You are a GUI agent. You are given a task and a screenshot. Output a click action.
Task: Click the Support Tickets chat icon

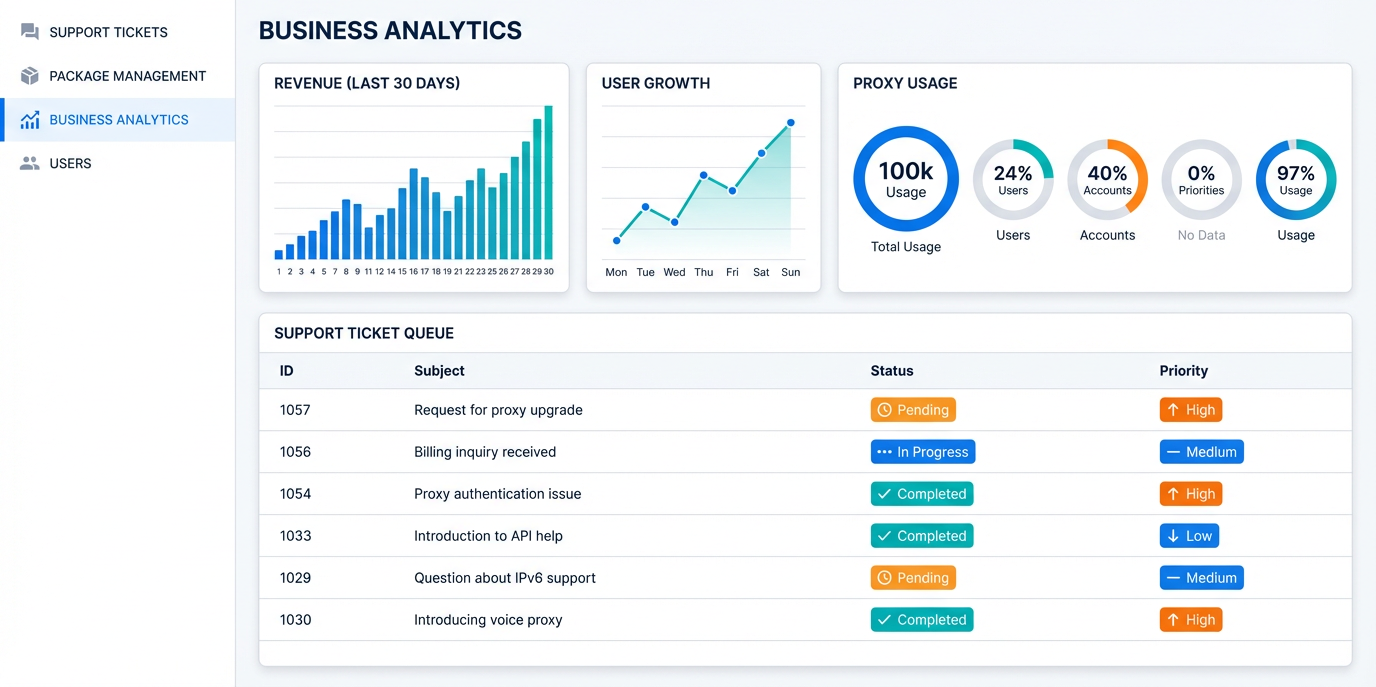click(30, 32)
